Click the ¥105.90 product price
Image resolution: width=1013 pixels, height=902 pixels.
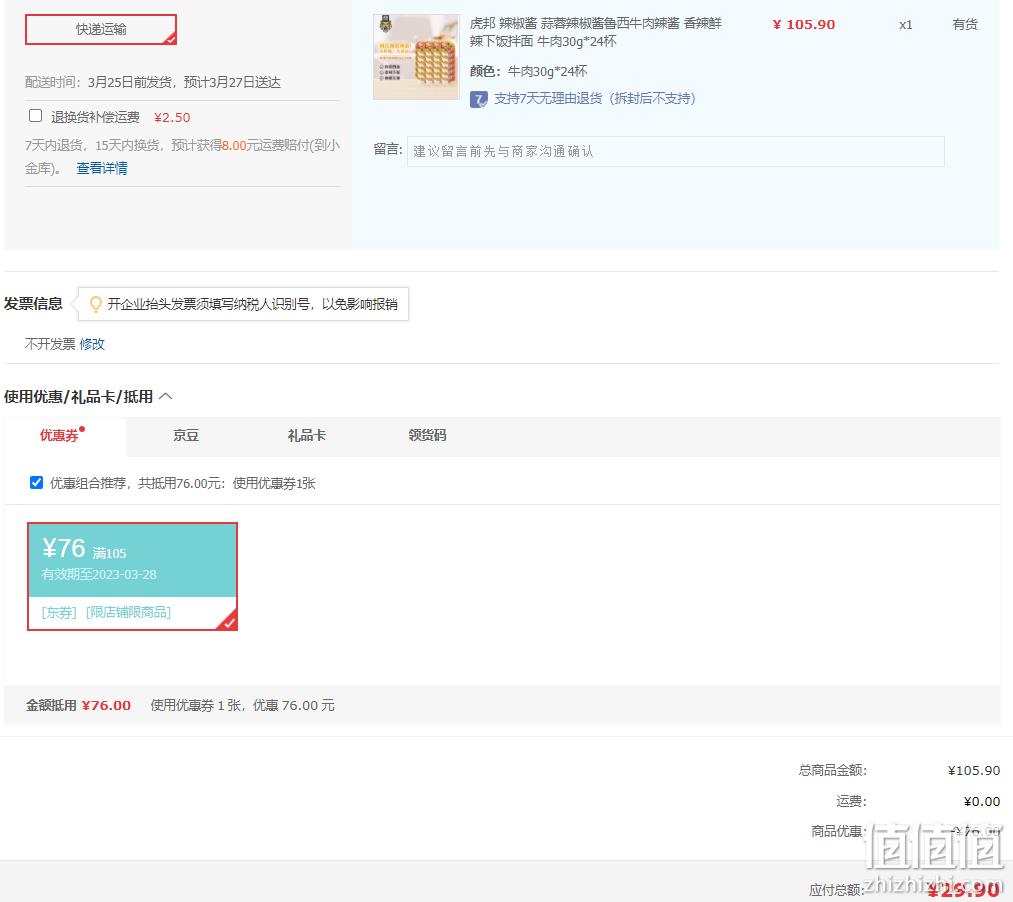[x=804, y=25]
